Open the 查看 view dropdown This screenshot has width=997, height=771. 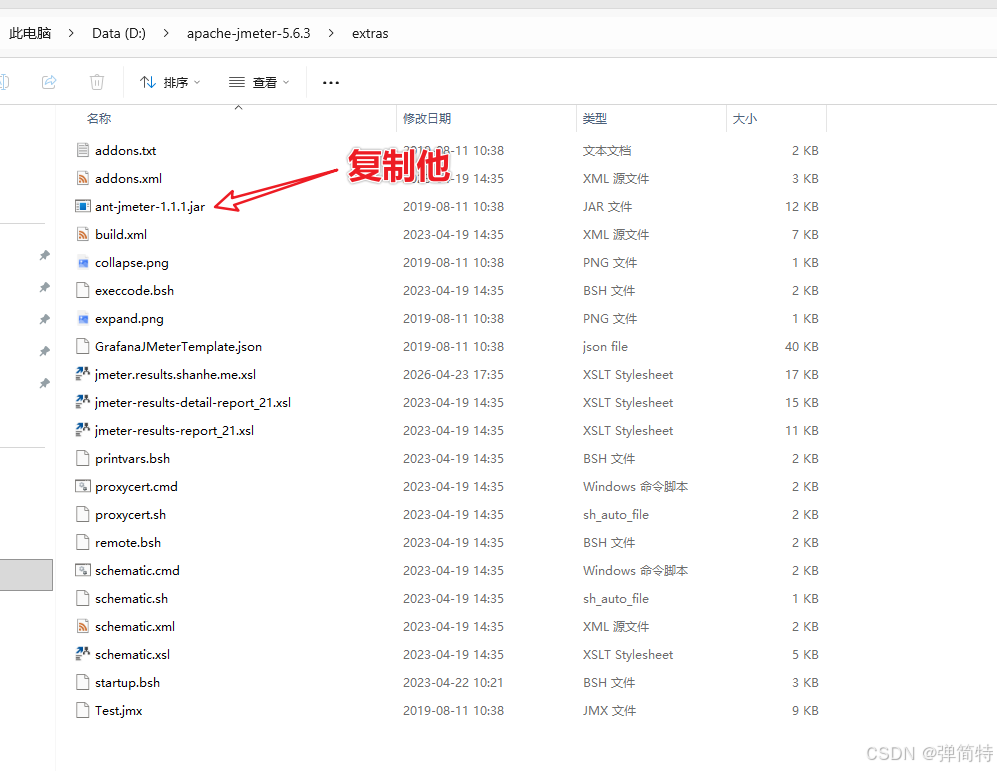pyautogui.click(x=259, y=83)
